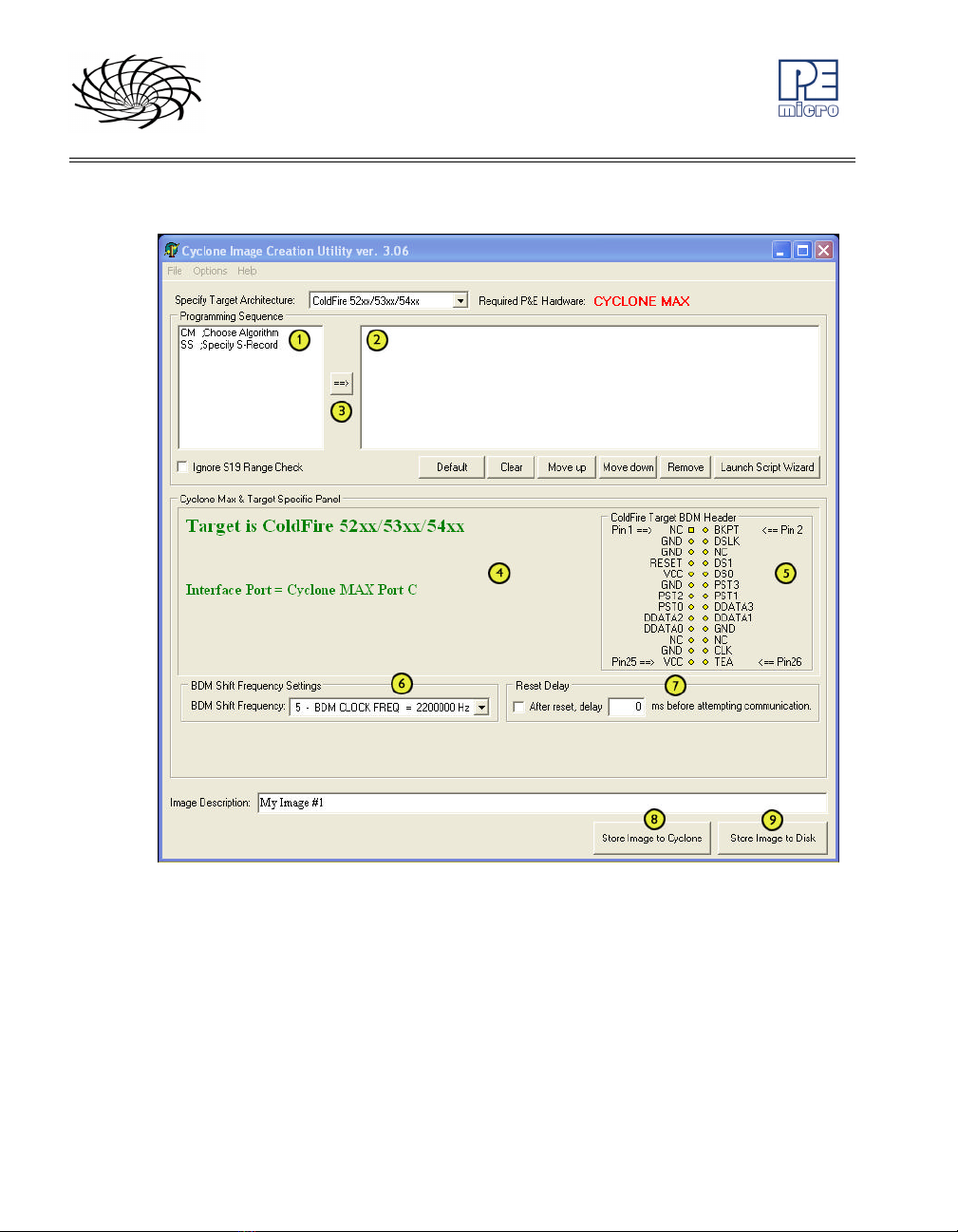Click the DS1 pin label

723,563
